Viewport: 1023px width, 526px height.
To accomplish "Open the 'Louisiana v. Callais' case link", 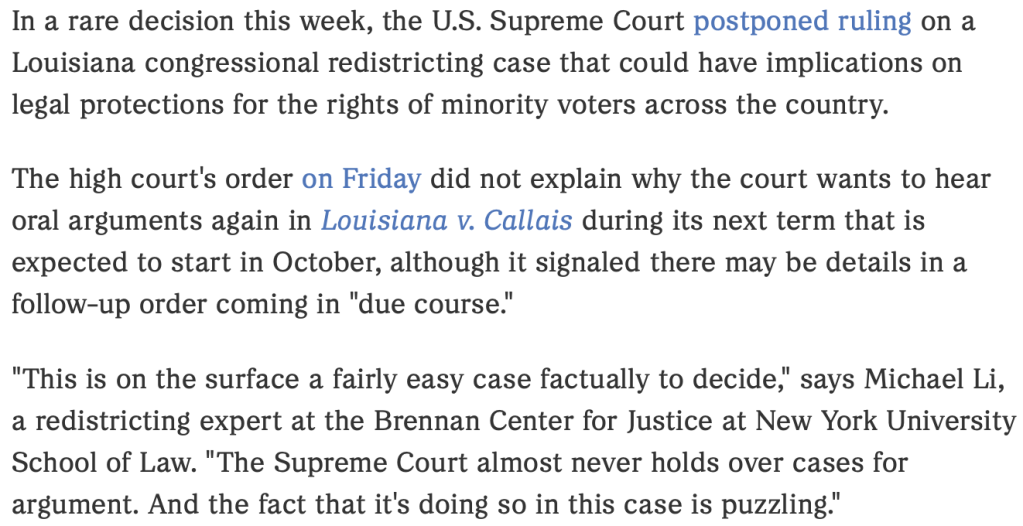I will [x=446, y=219].
